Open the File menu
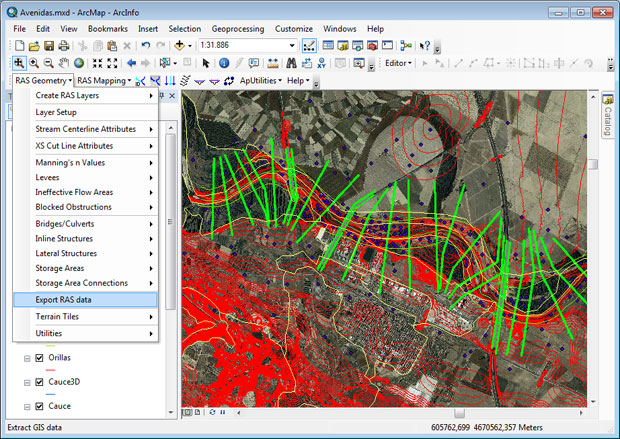 [19, 29]
